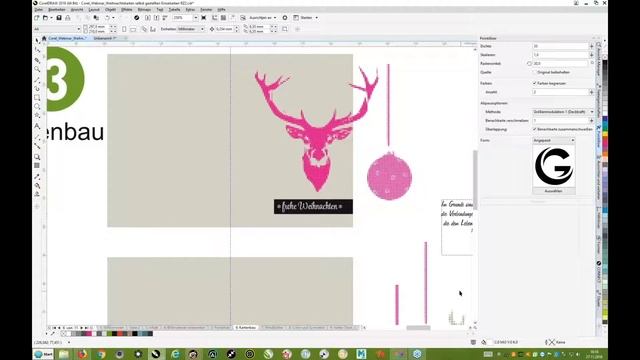This screenshot has width=640, height=360.
Task: Open the Methode dropdown in docker
Action: (x=563, y=112)
